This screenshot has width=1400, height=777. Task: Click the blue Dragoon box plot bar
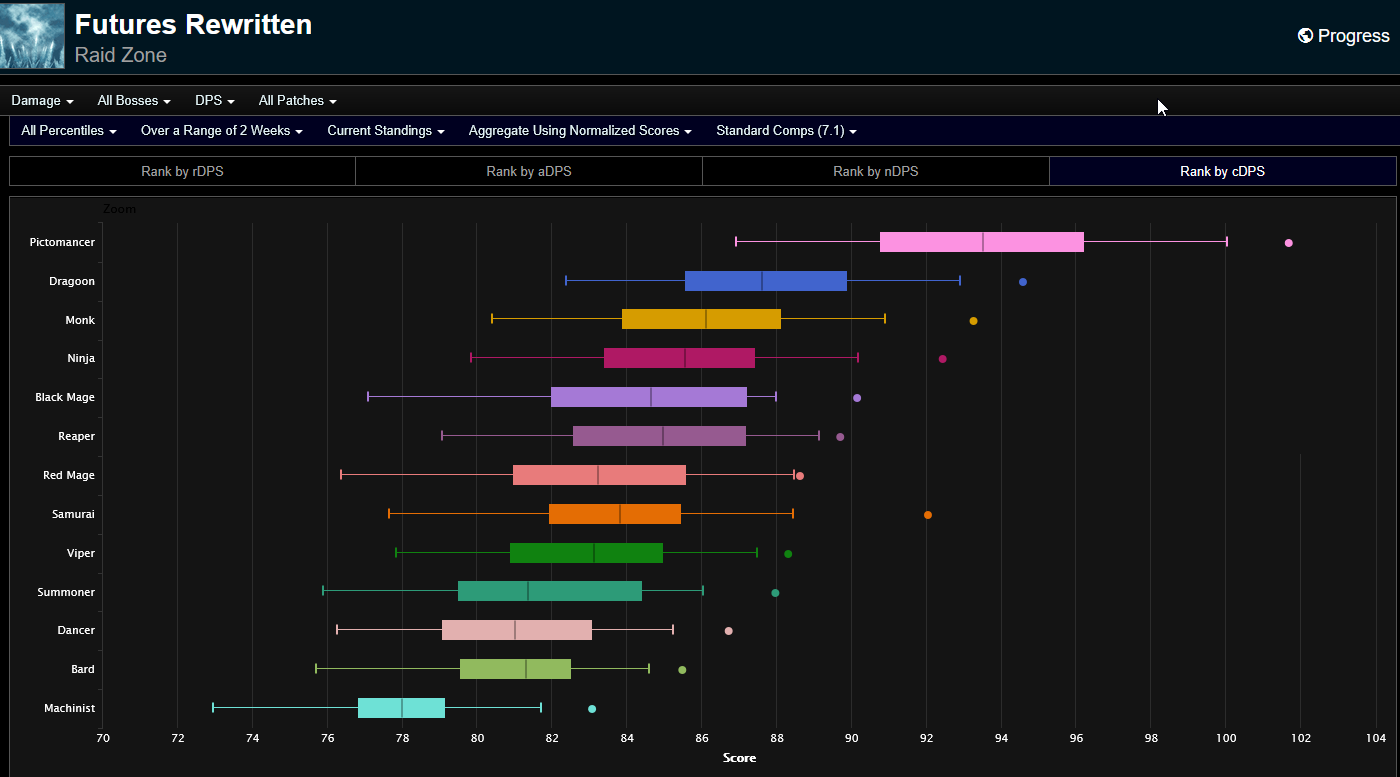[x=766, y=281]
